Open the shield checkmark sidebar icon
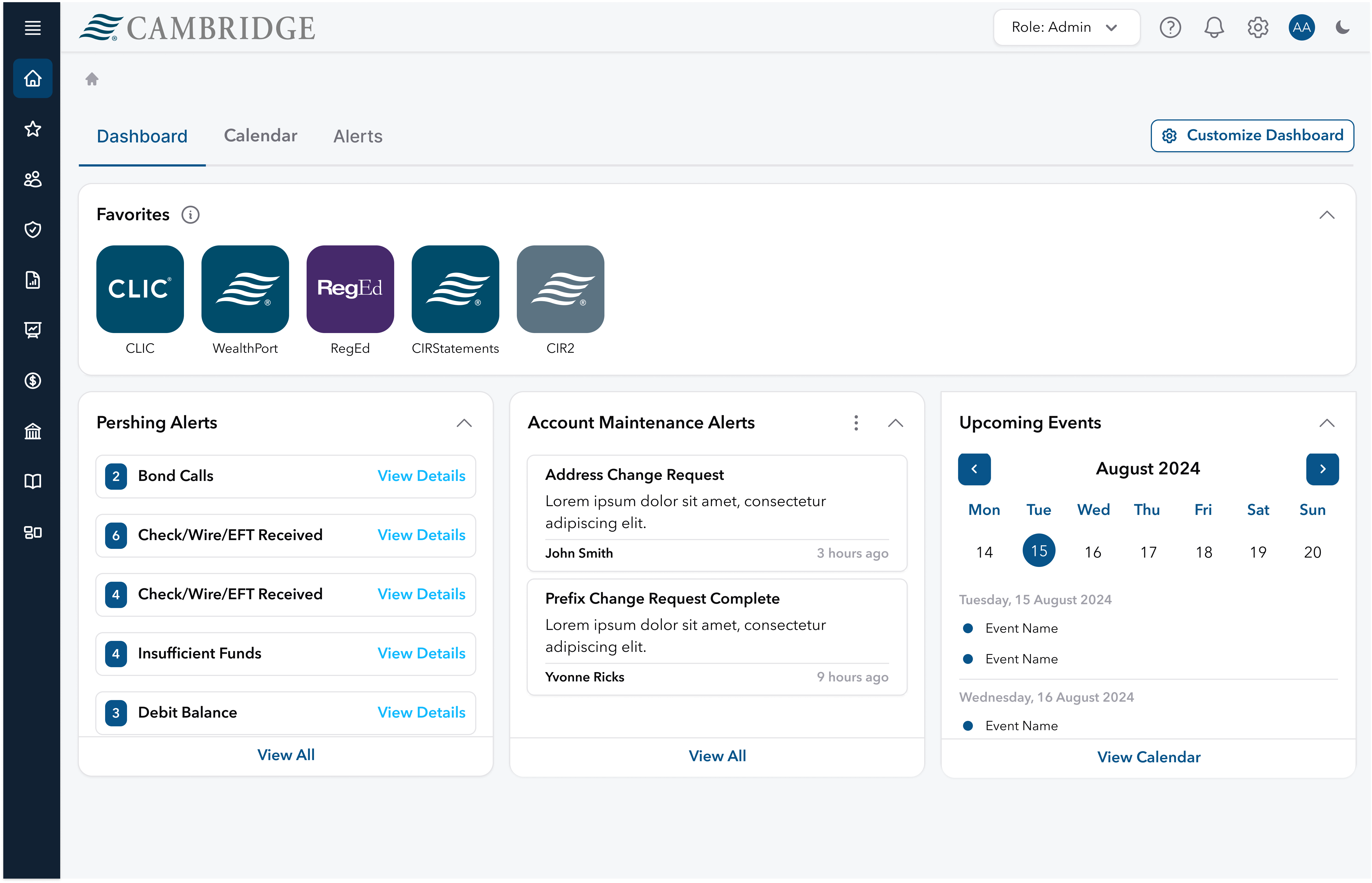 click(33, 229)
